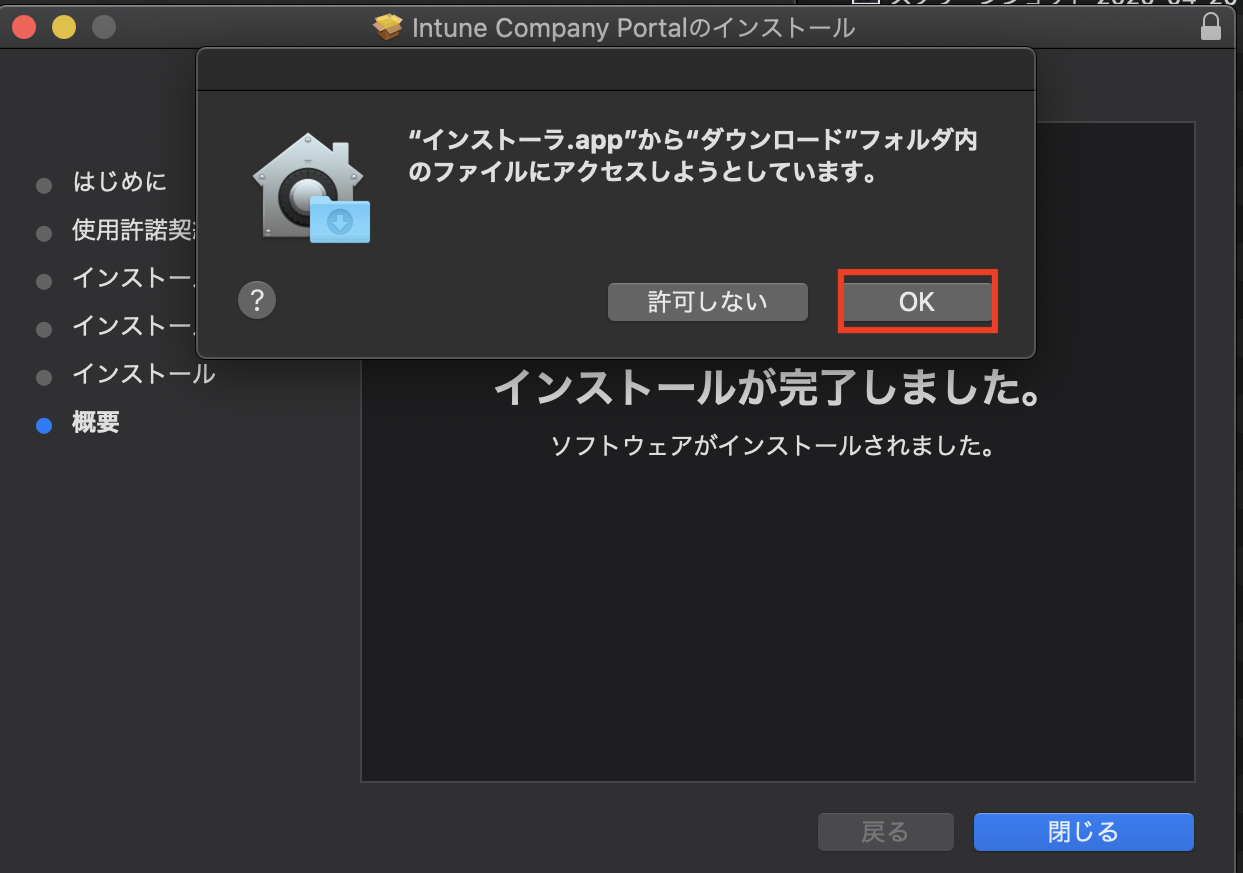Viewport: 1243px width, 873px height.
Task: Select the 概要 step in sidebar
Action: click(96, 423)
